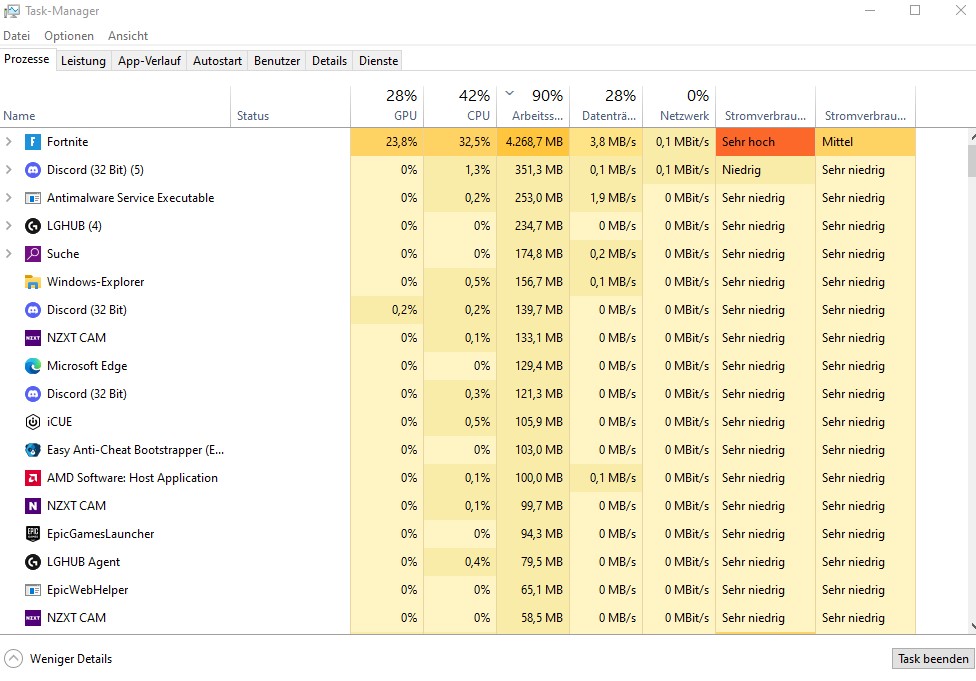Expand Antimalware Service Executable group
Viewport: 976px width, 681px height.
point(9,198)
